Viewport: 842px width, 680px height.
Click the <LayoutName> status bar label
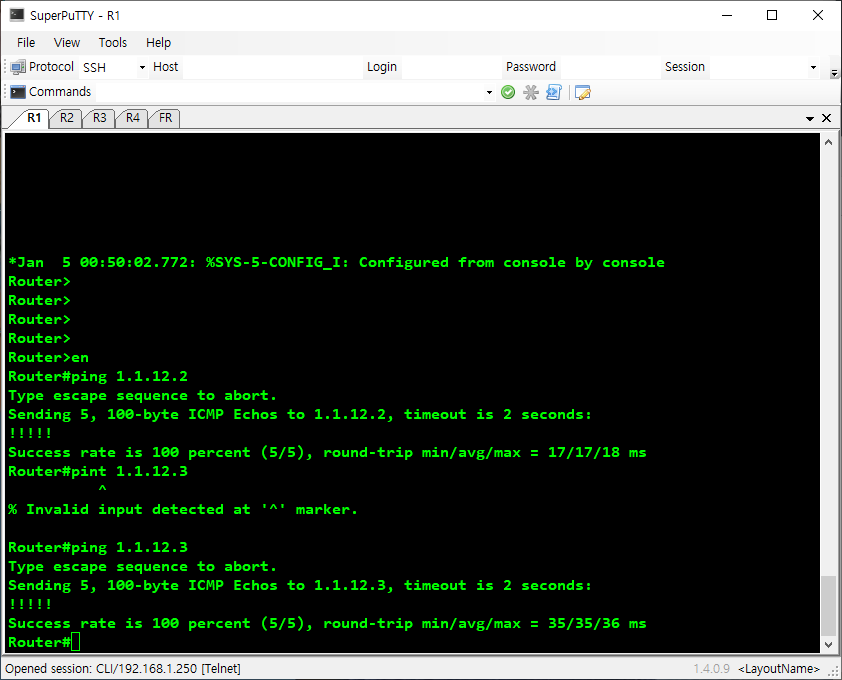coord(779,669)
